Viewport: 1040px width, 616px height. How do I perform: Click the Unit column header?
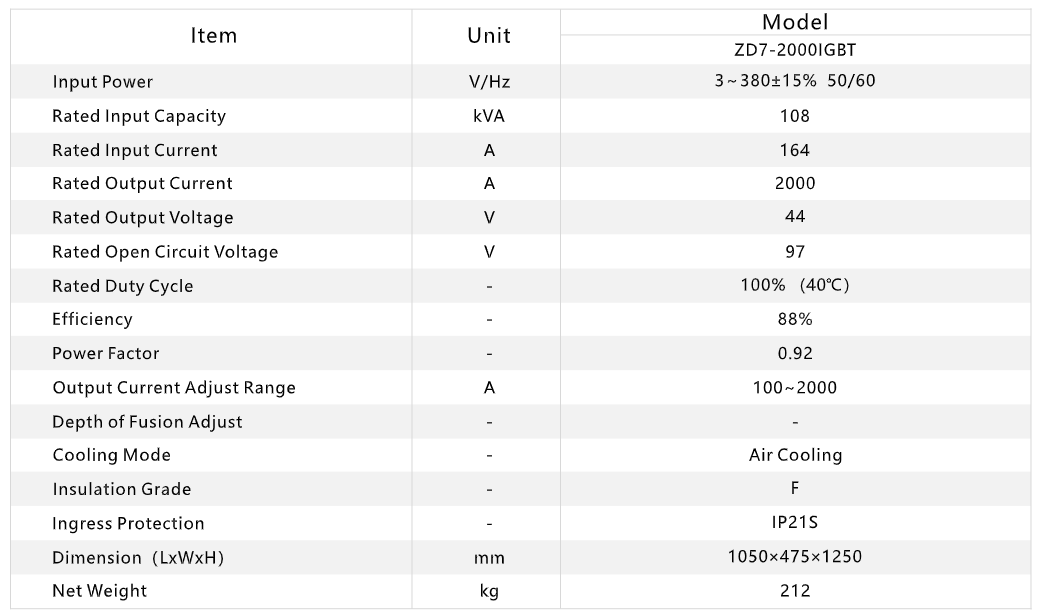pyautogui.click(x=489, y=36)
